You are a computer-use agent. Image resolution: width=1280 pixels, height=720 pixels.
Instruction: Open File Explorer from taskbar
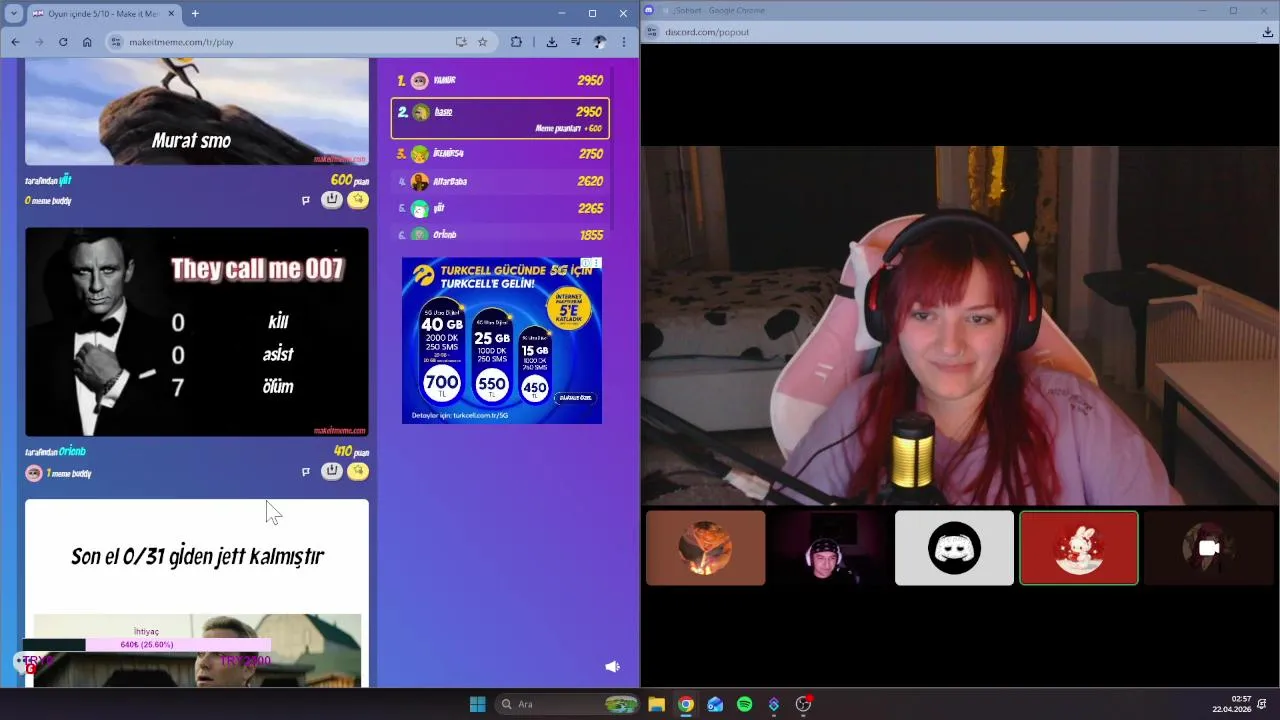click(656, 704)
